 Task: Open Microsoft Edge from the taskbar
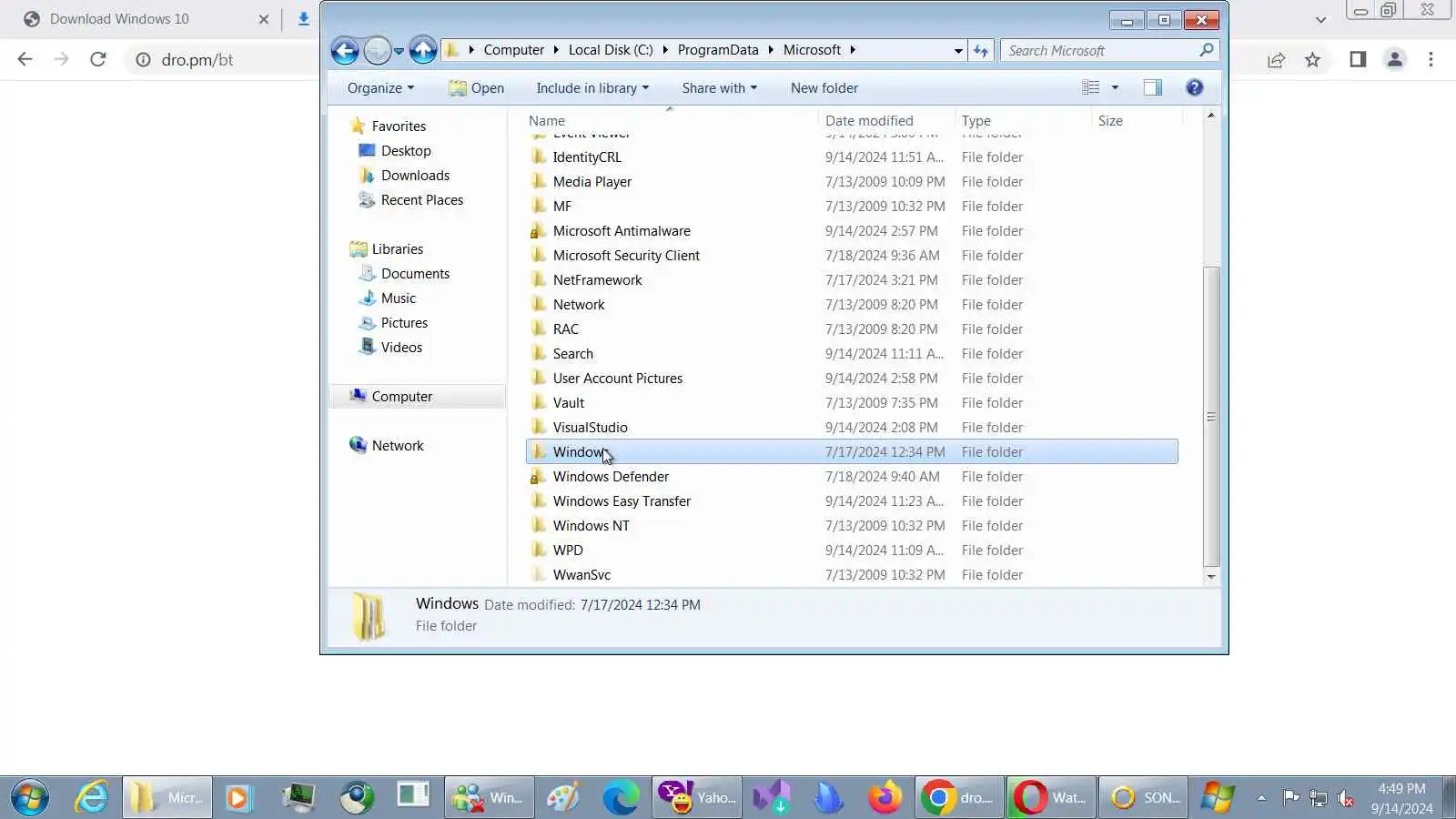tap(621, 798)
